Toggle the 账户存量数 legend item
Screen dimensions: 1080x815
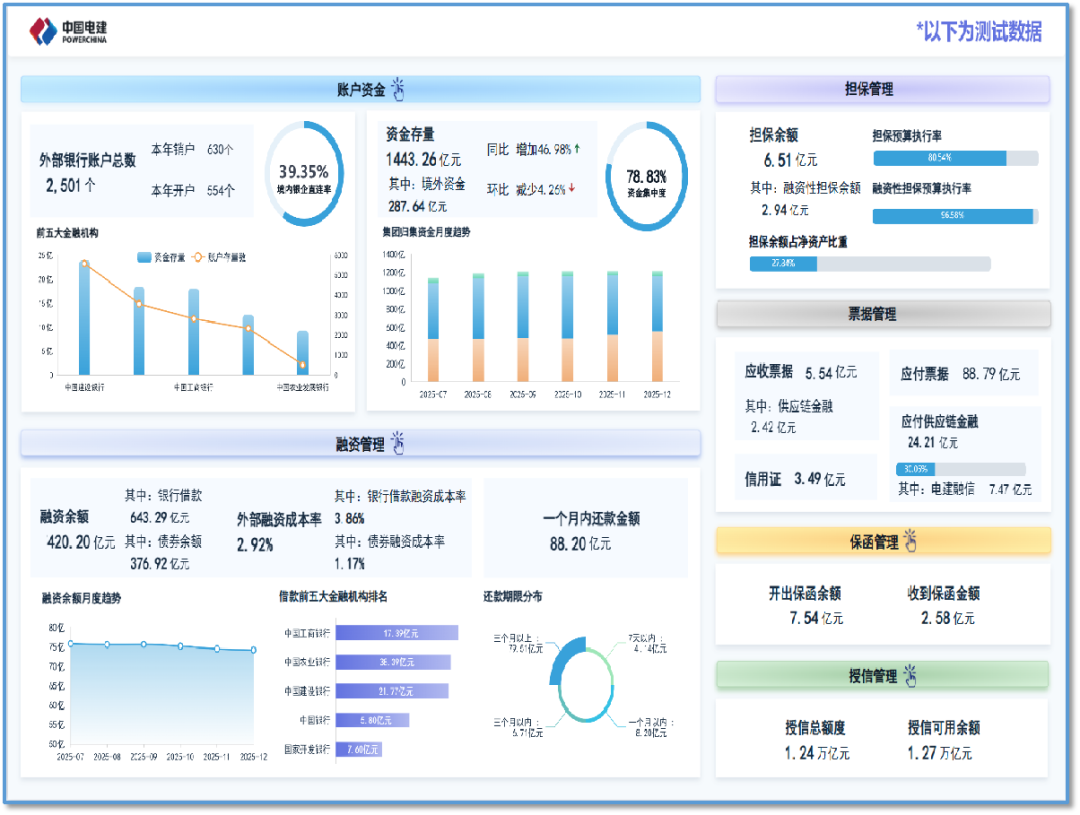click(219, 257)
